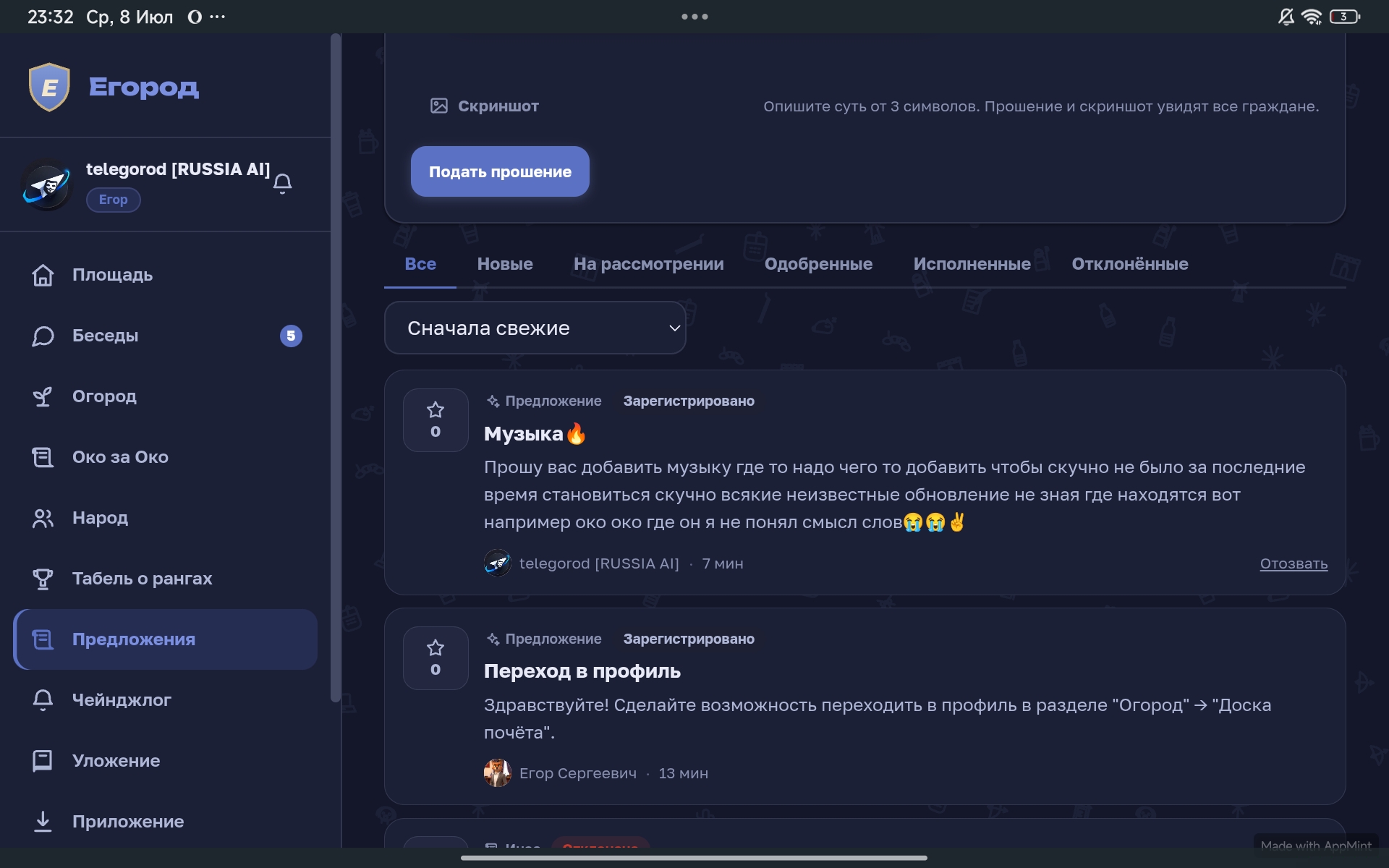Switch to Исполненные tab
Viewport: 1389px width, 868px height.
(x=972, y=264)
